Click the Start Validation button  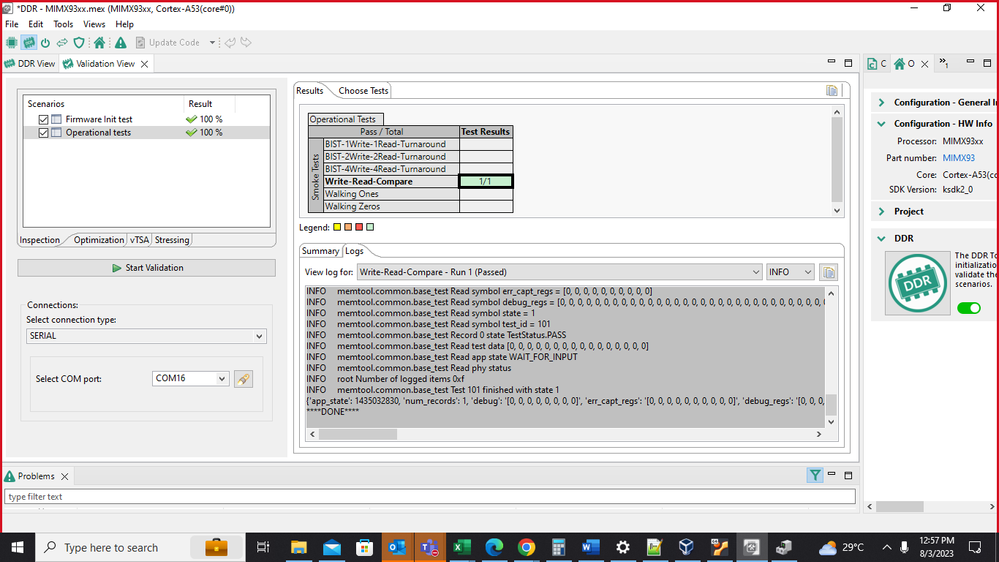point(147,268)
